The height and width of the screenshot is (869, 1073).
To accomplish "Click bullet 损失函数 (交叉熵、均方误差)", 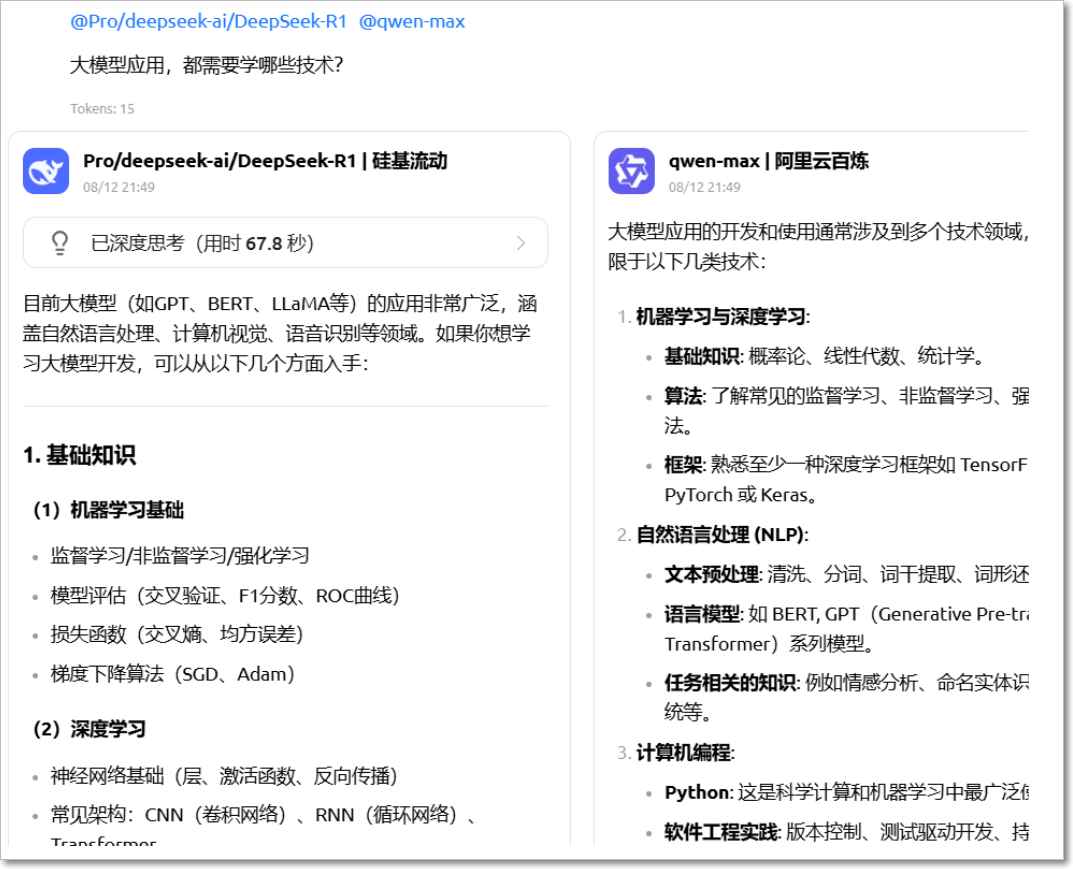I will pos(177,634).
